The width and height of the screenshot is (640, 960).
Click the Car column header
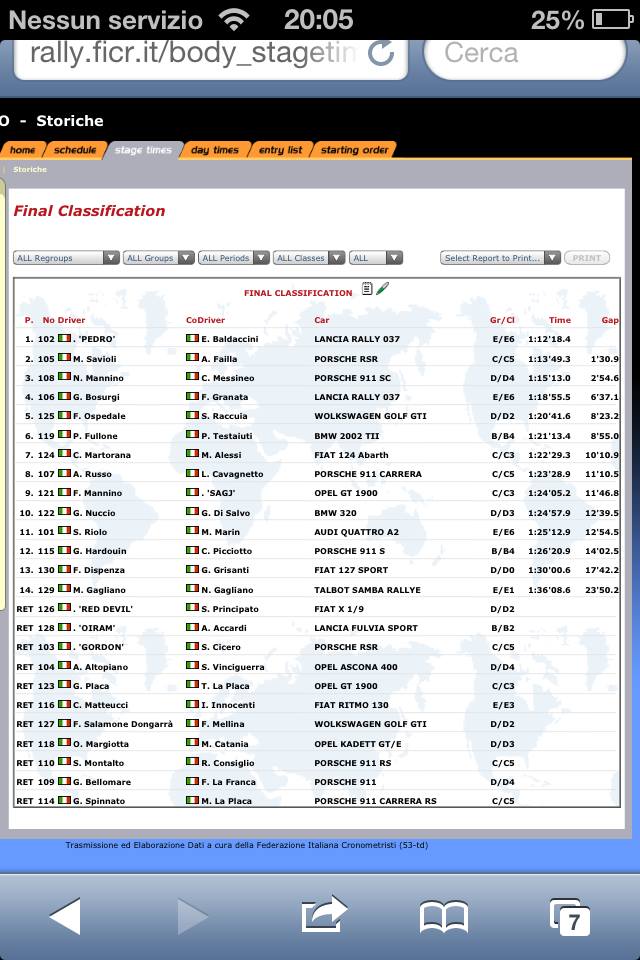tap(322, 320)
